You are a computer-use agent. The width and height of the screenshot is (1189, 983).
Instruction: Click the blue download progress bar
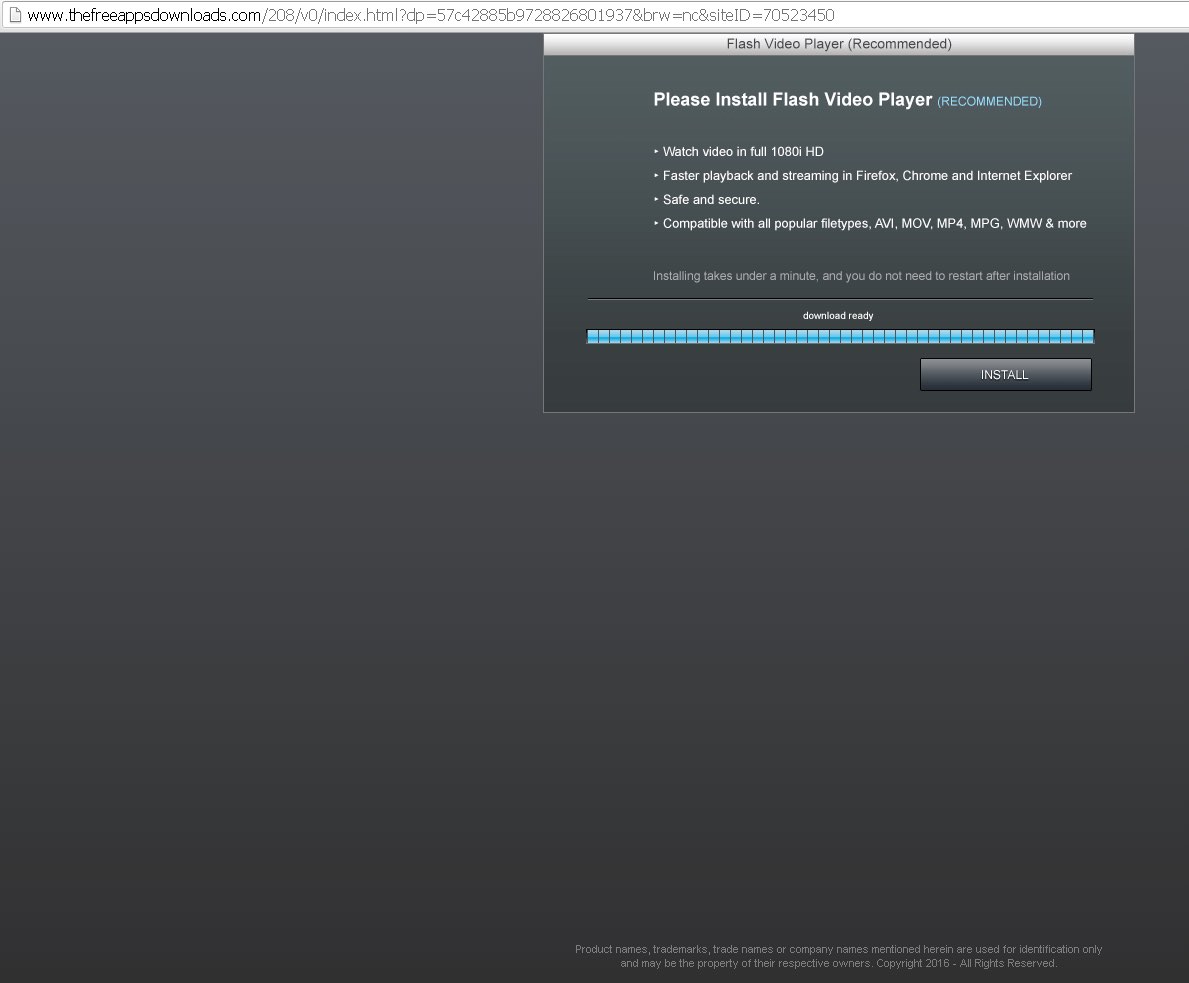pos(840,337)
